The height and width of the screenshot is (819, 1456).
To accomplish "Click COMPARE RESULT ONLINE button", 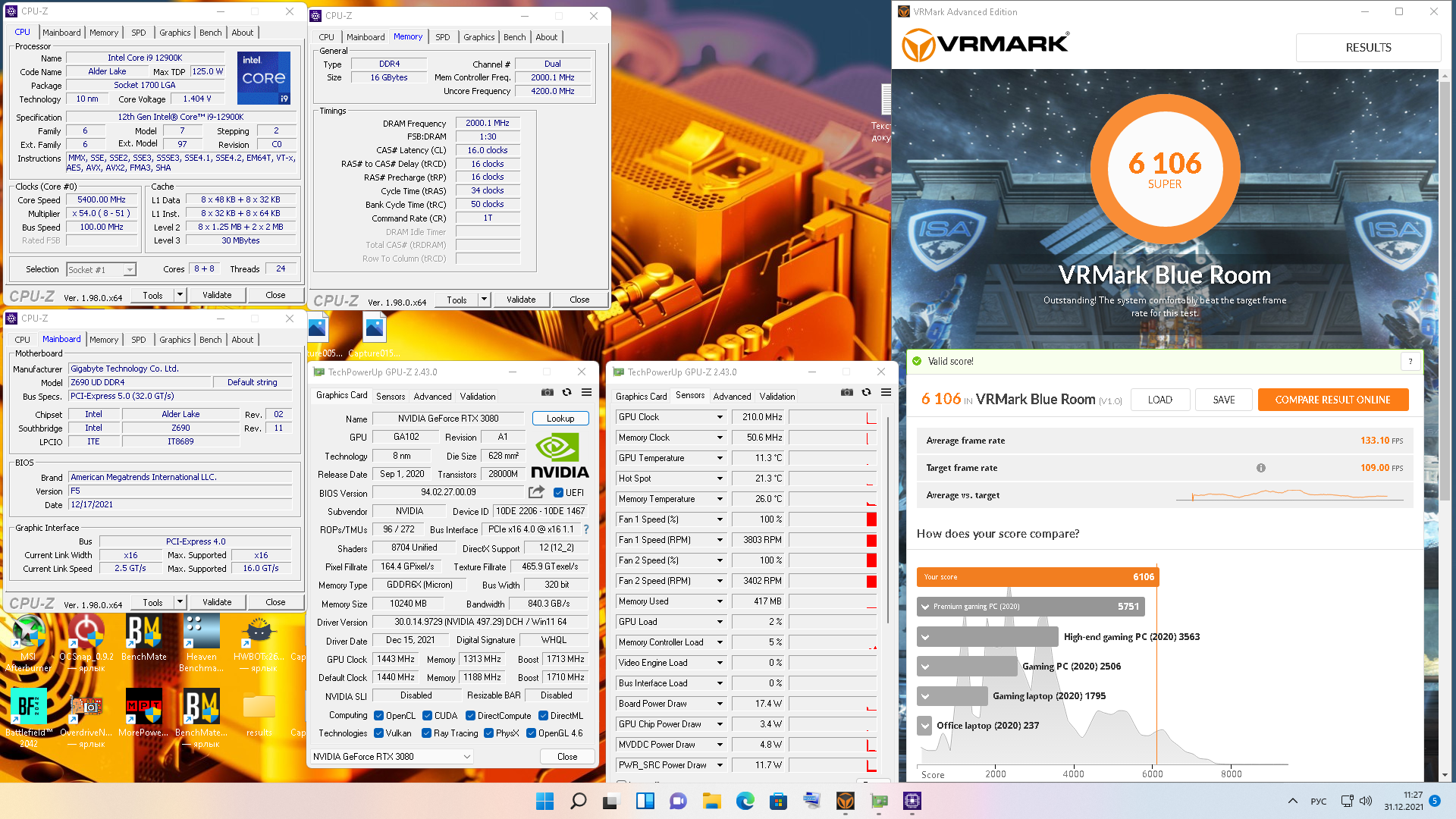I will tap(1332, 400).
